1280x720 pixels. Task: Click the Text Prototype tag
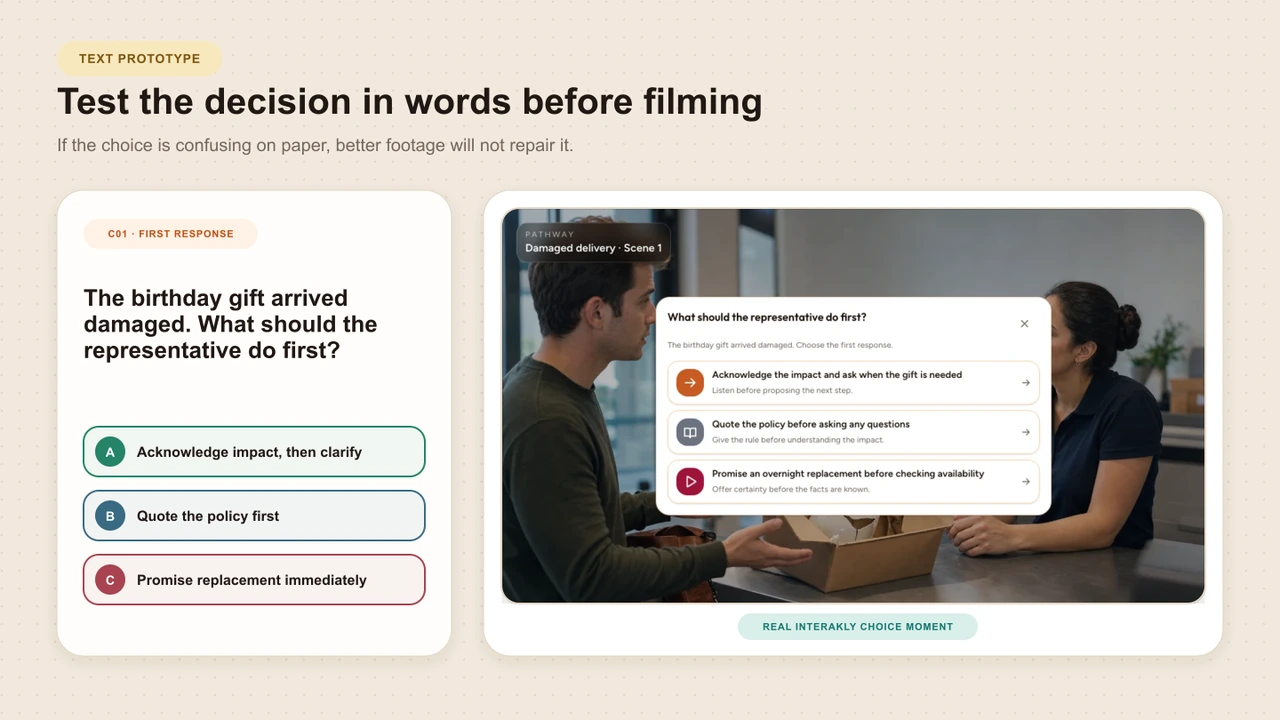tap(139, 59)
